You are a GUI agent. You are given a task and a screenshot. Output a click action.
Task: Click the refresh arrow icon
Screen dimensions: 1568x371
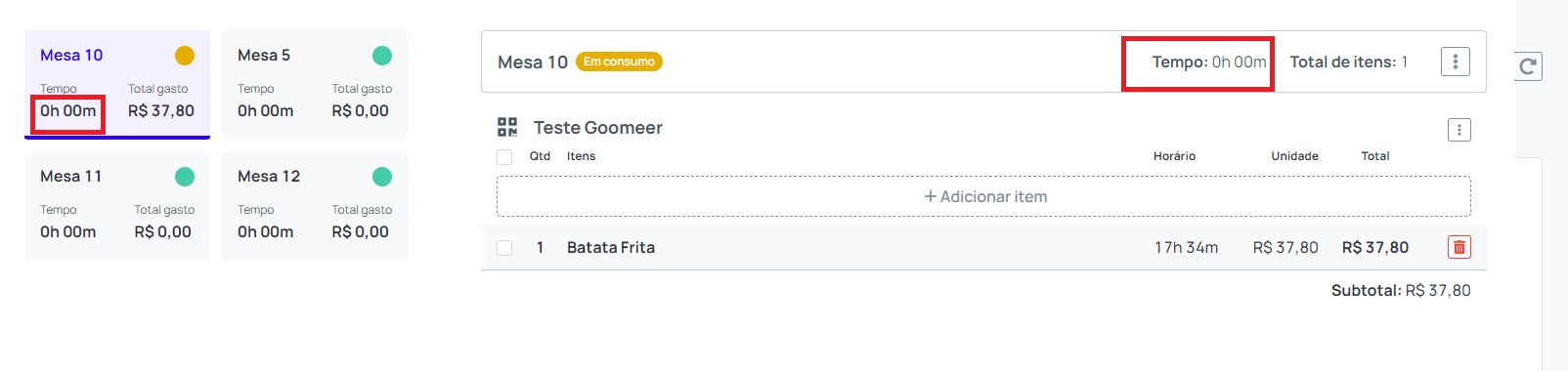pos(1528,66)
